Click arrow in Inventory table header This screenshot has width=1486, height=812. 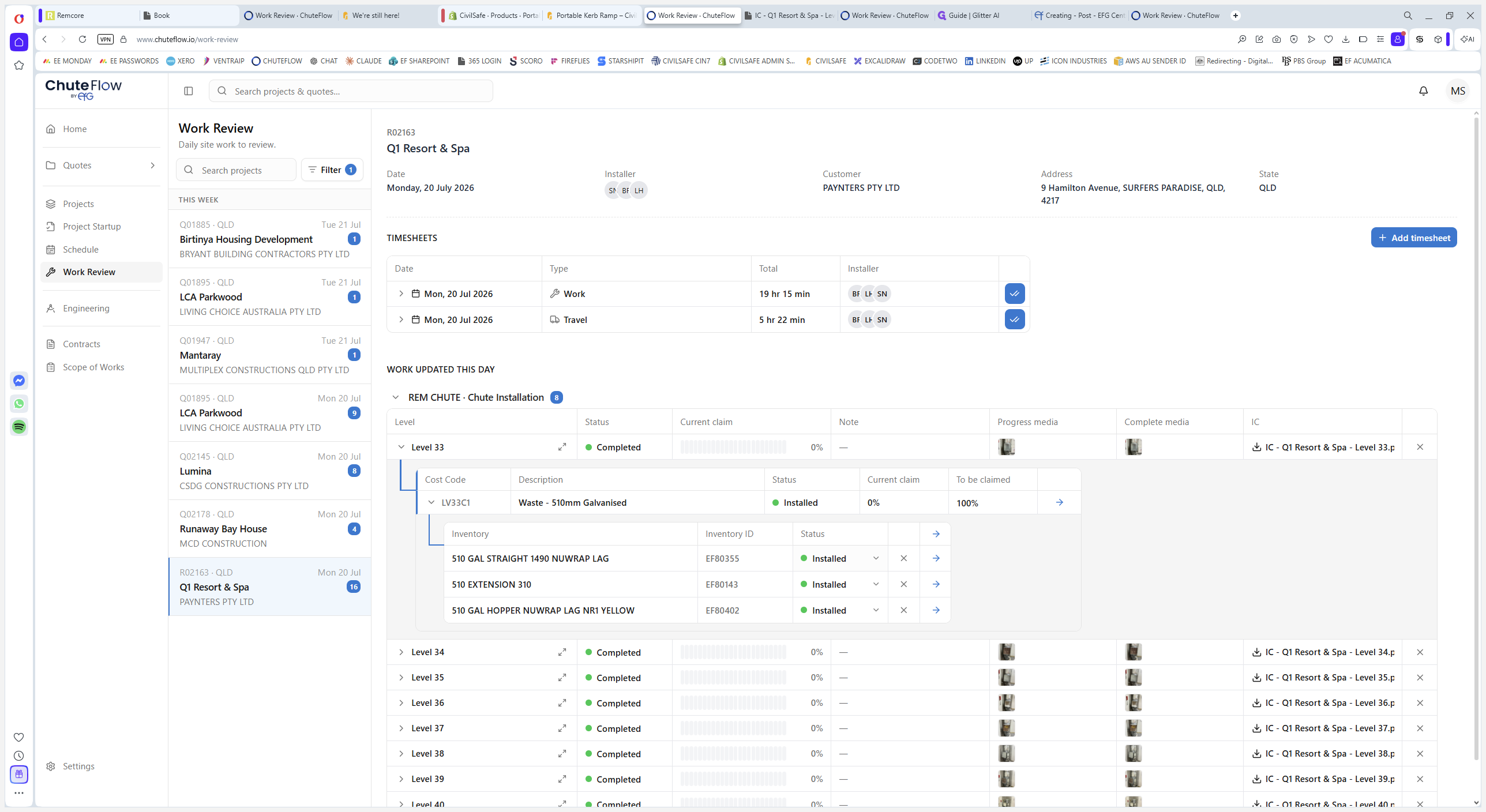pyautogui.click(x=936, y=534)
